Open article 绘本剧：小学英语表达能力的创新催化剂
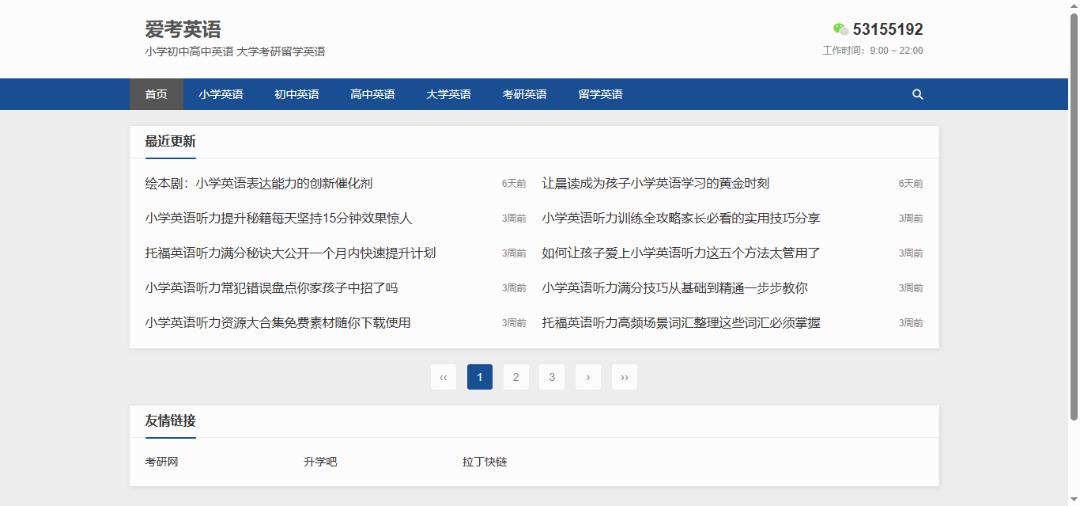 [259, 184]
